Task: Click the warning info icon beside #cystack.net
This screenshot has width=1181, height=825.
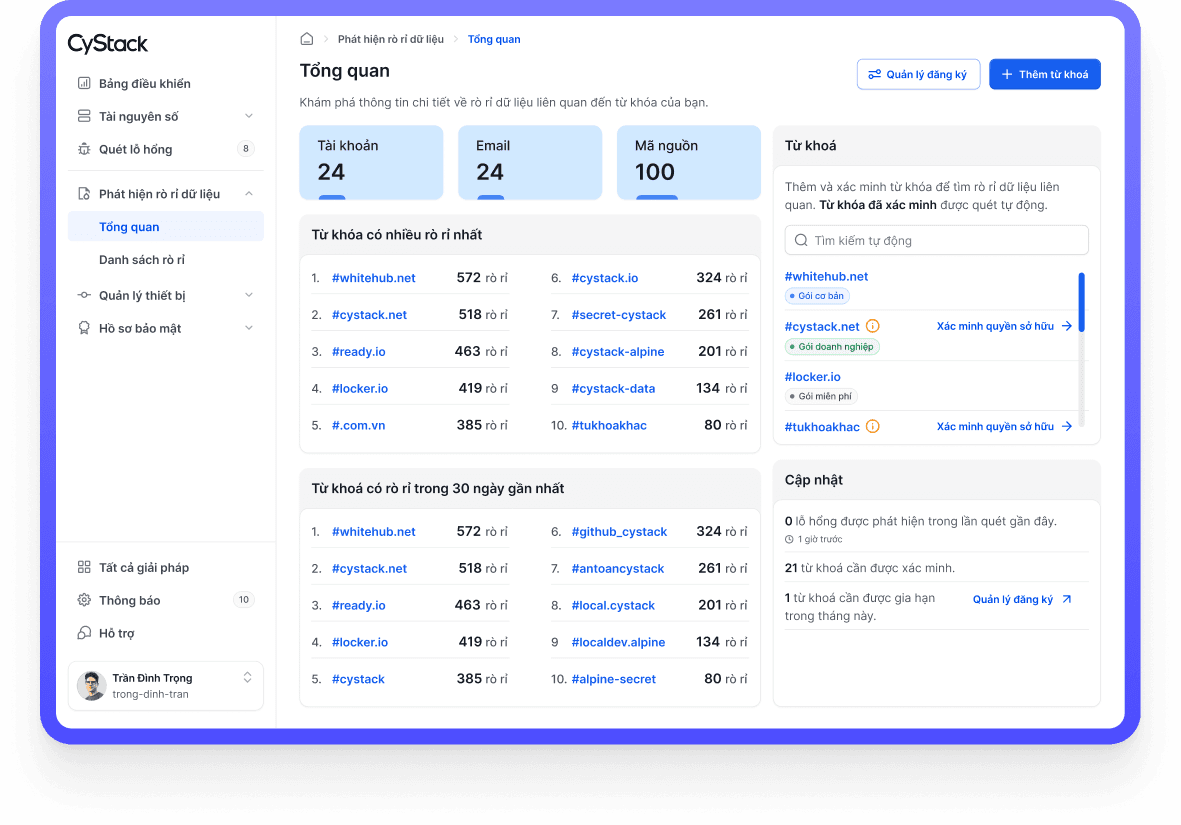Action: click(872, 326)
